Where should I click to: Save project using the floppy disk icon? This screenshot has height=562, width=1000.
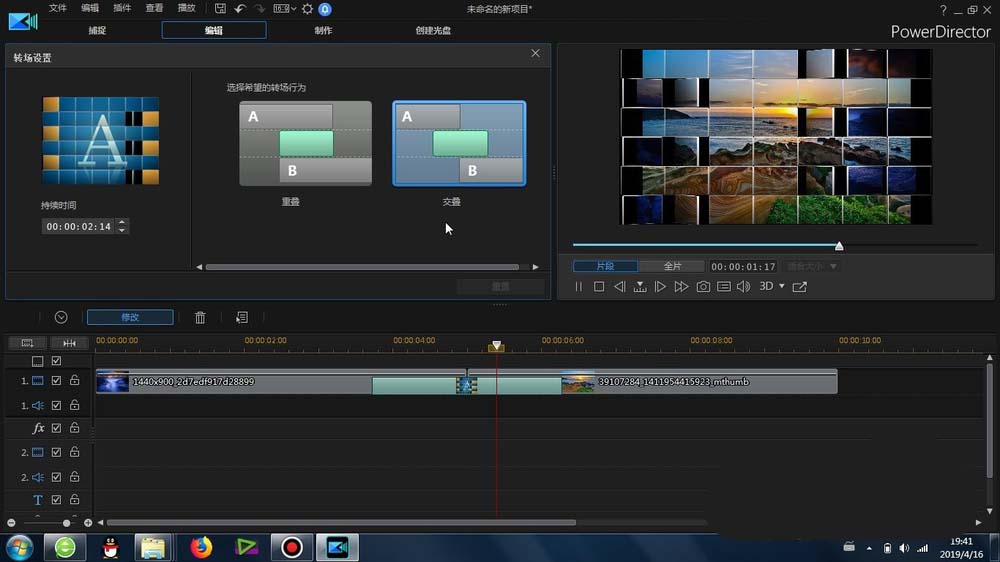[x=221, y=9]
